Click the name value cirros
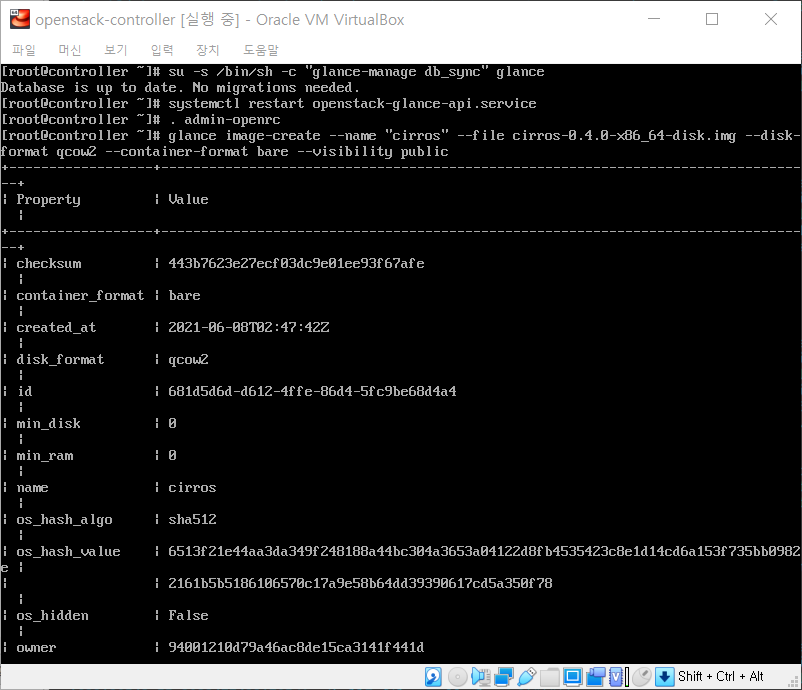802x690 pixels. pos(192,487)
